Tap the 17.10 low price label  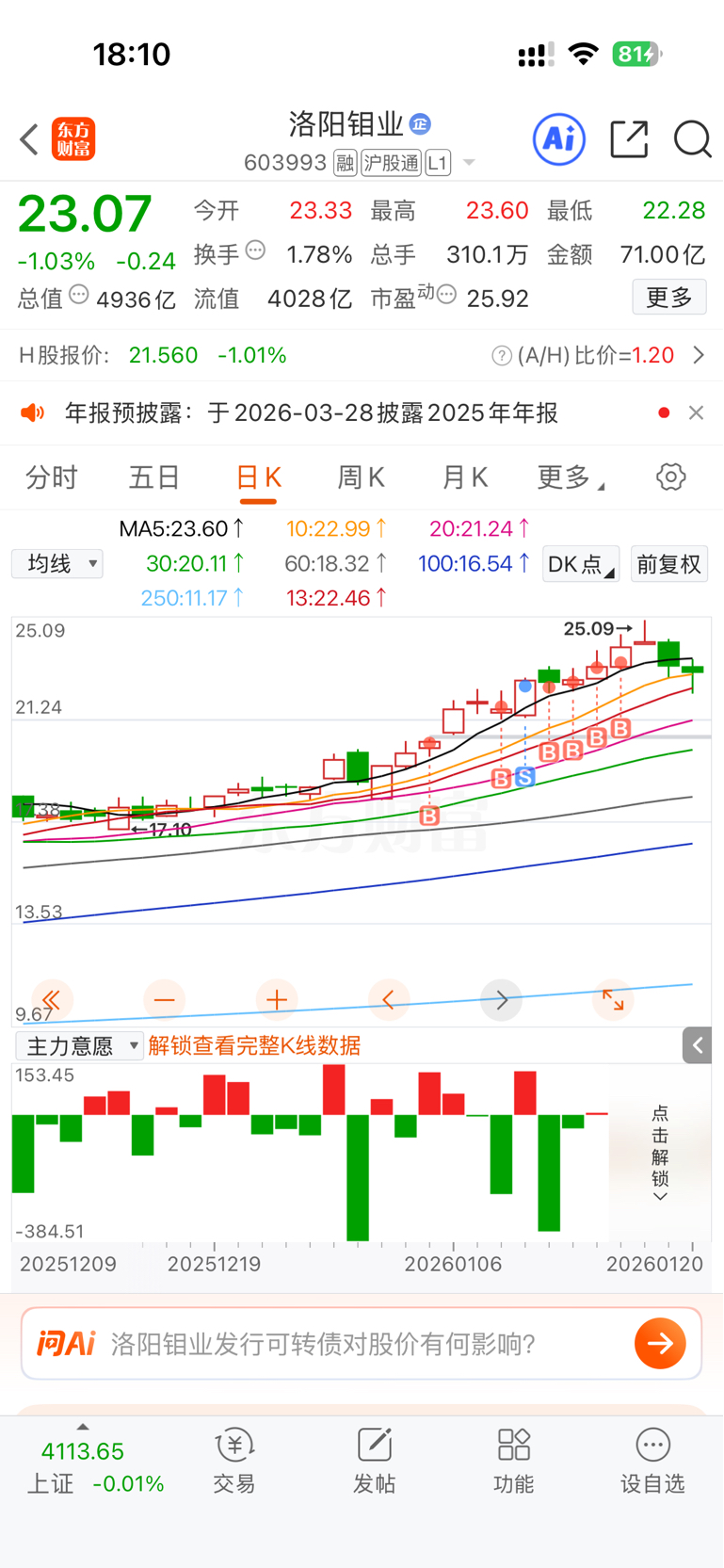coord(162,830)
